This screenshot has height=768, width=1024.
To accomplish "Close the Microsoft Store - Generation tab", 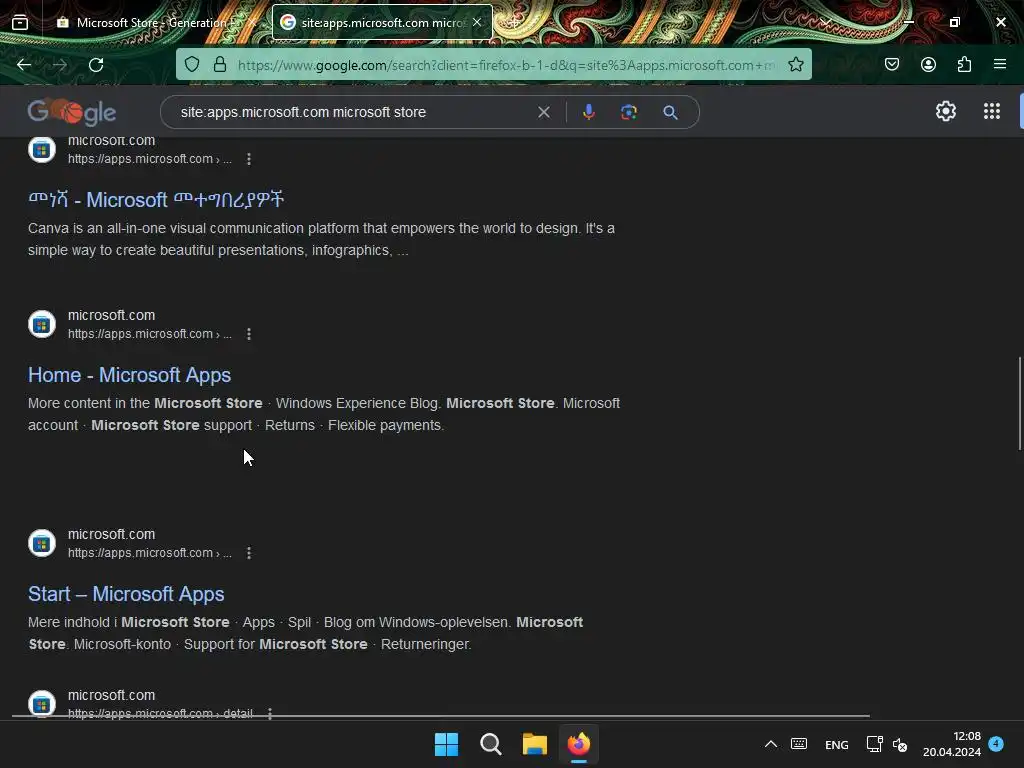I will click(x=252, y=23).
